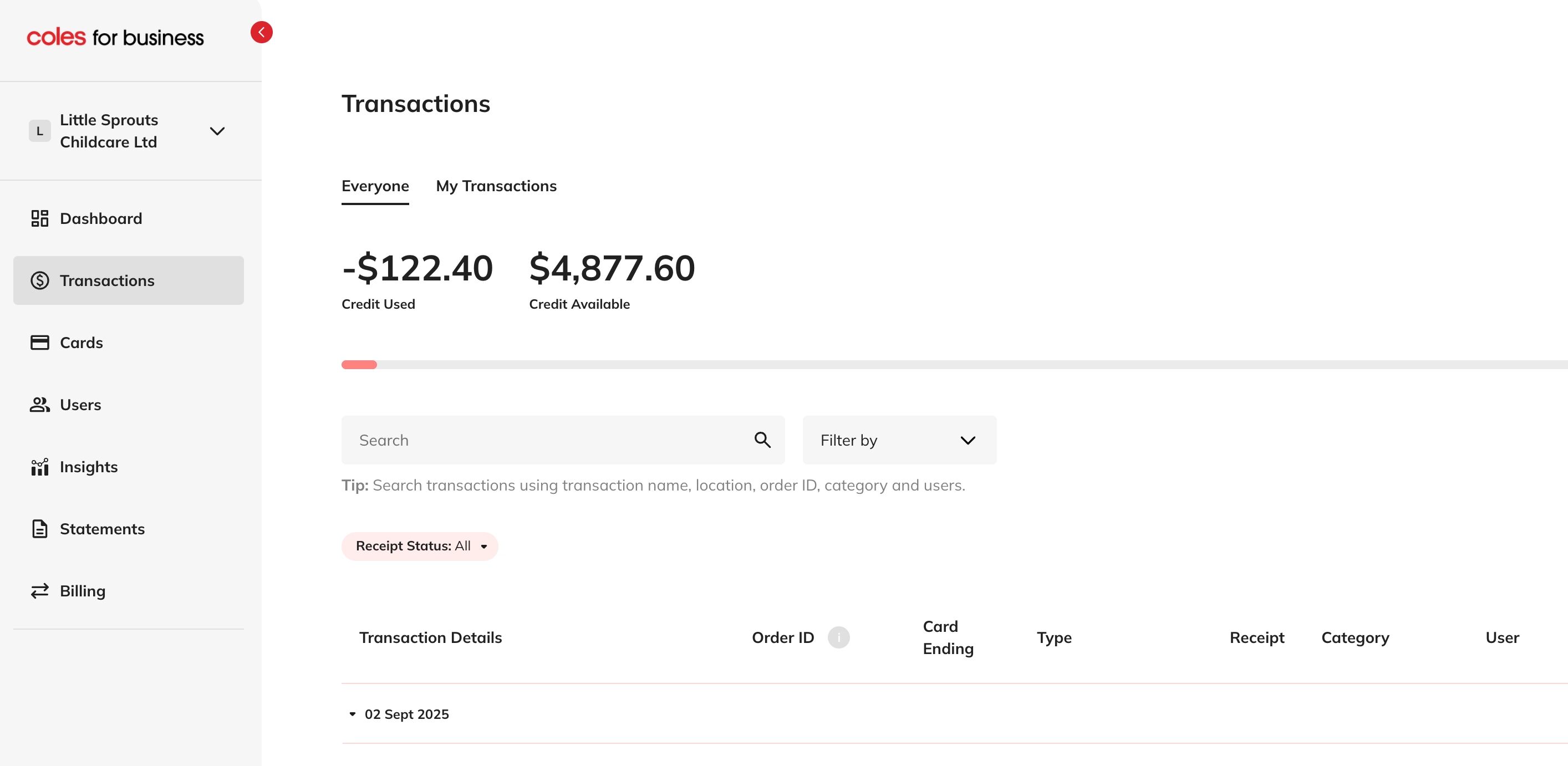
Task: Open Cards in the sidebar
Action: [x=129, y=343]
